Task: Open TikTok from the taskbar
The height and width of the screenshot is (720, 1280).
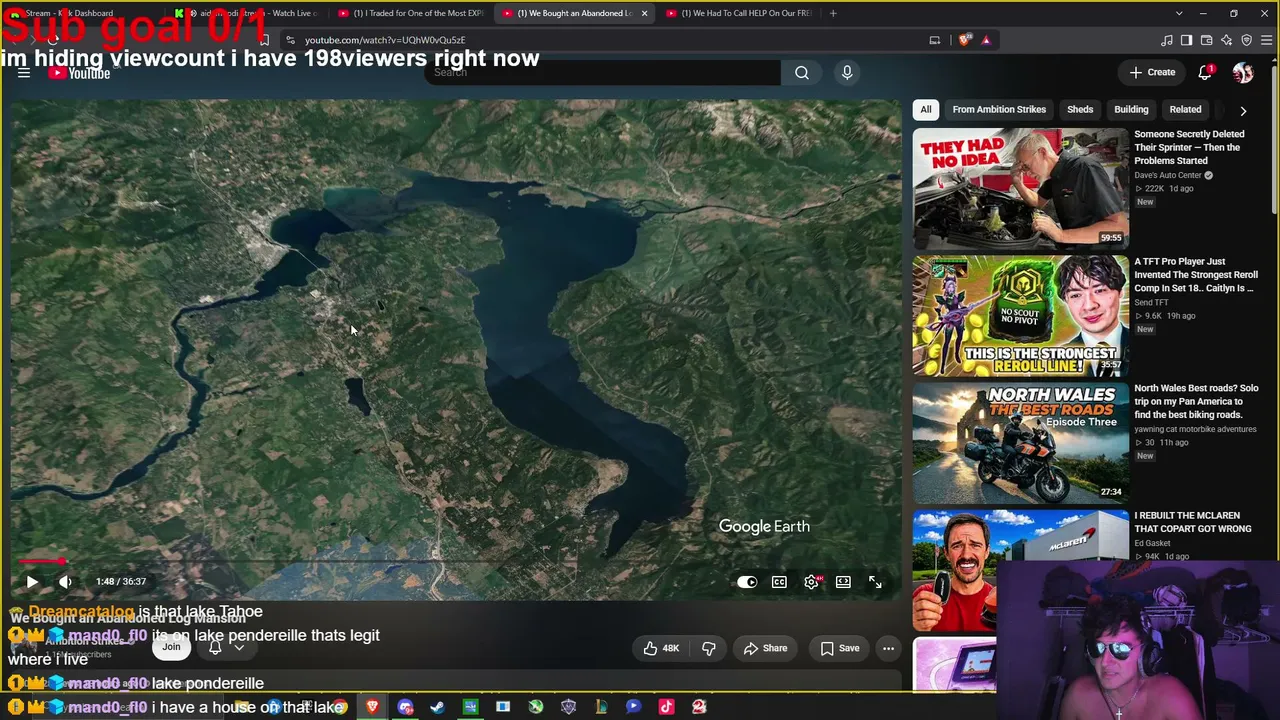Action: tap(666, 707)
